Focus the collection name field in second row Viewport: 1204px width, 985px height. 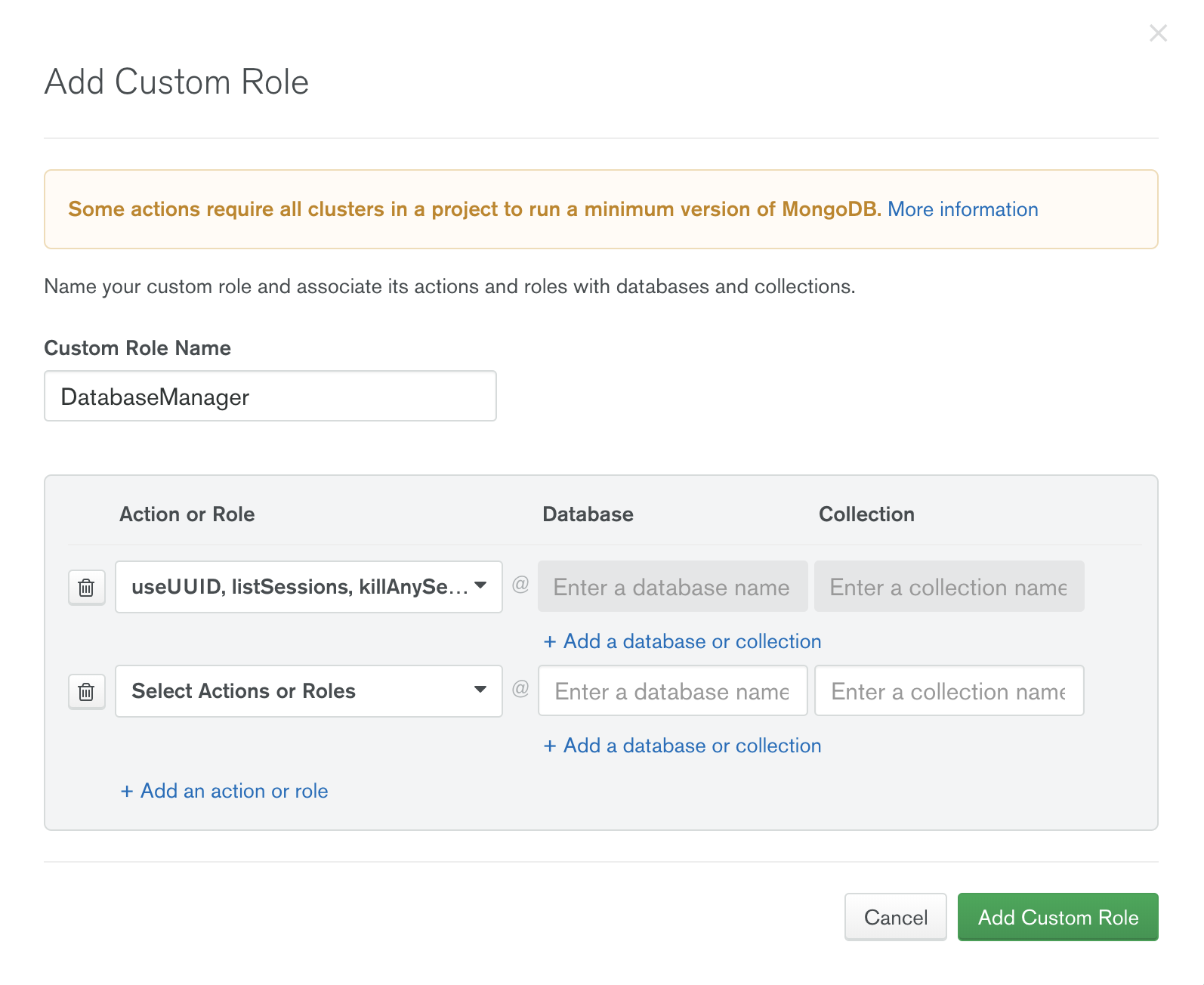[949, 690]
